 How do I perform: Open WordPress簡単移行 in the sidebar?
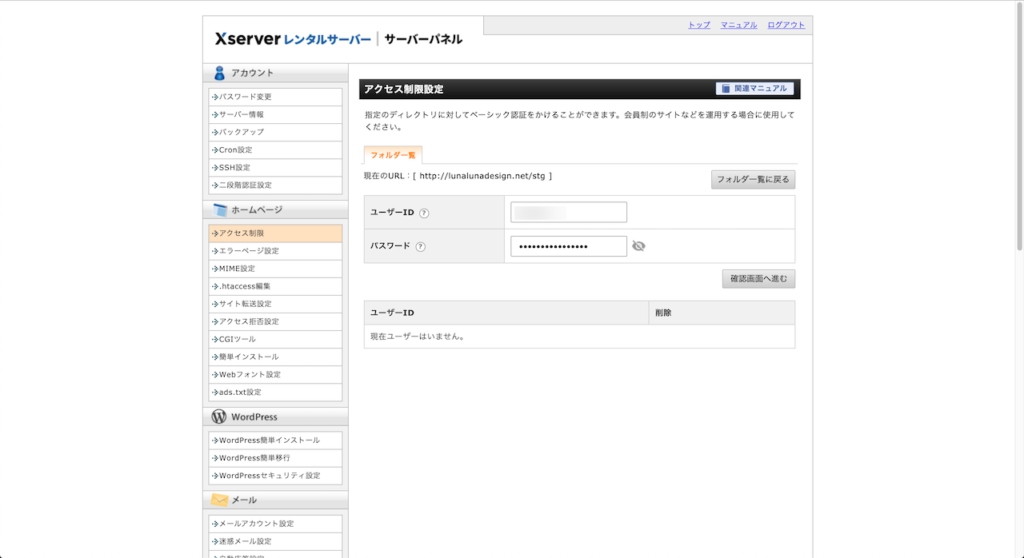[x=276, y=458]
